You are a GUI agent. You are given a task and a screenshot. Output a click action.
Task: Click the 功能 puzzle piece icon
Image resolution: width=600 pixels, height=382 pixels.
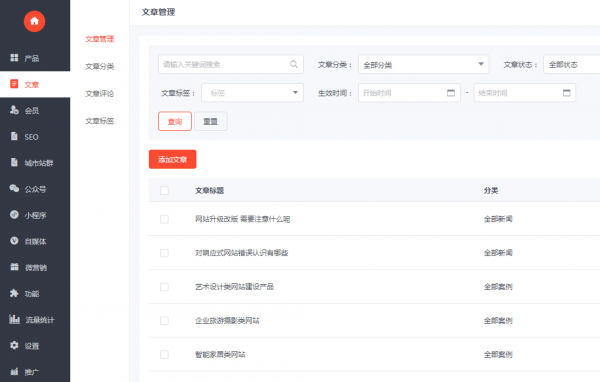coord(14,293)
